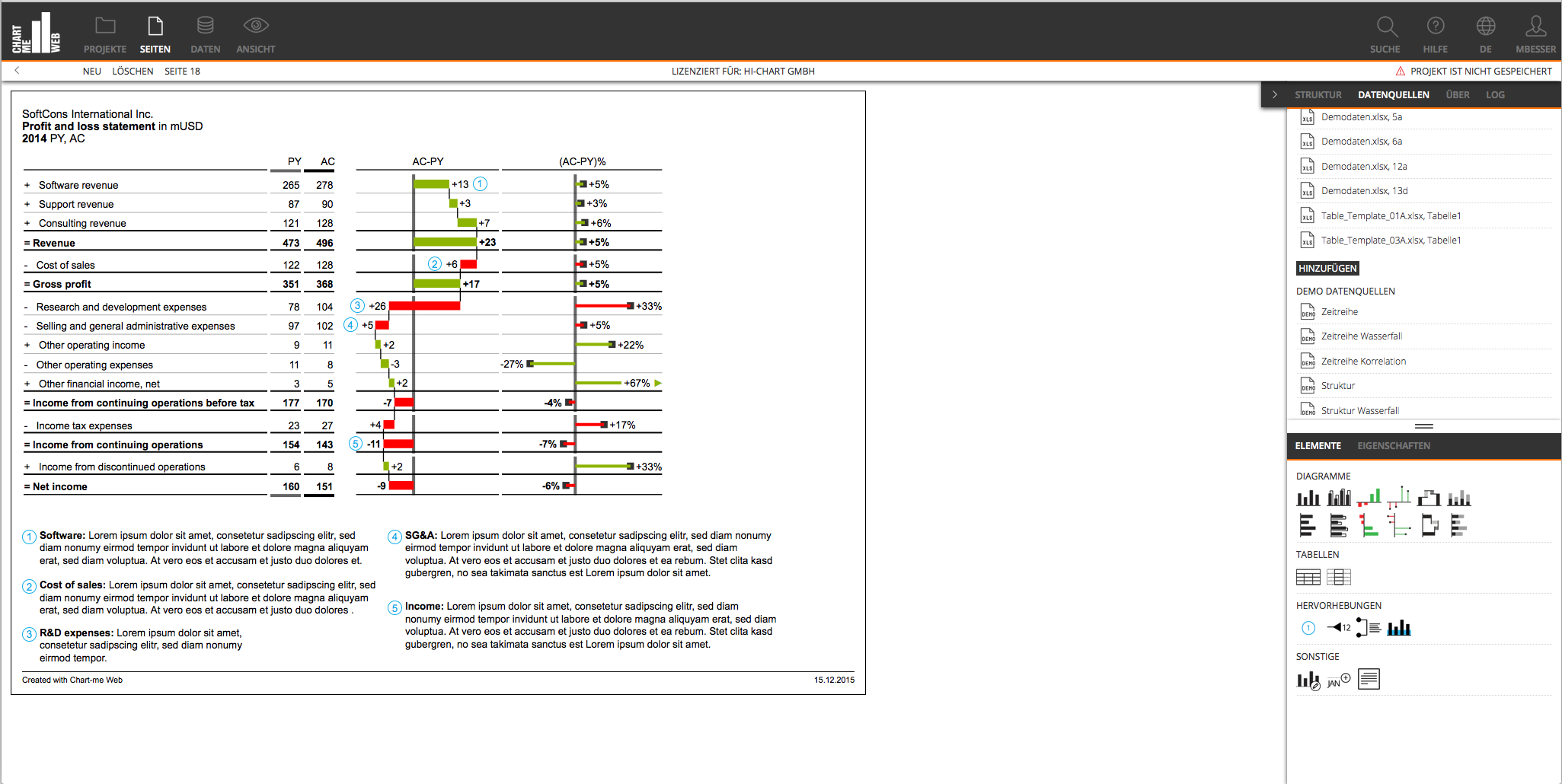The width and height of the screenshot is (1562, 784).
Task: Click comment marker 1 beside Software revenue
Action: [x=481, y=184]
